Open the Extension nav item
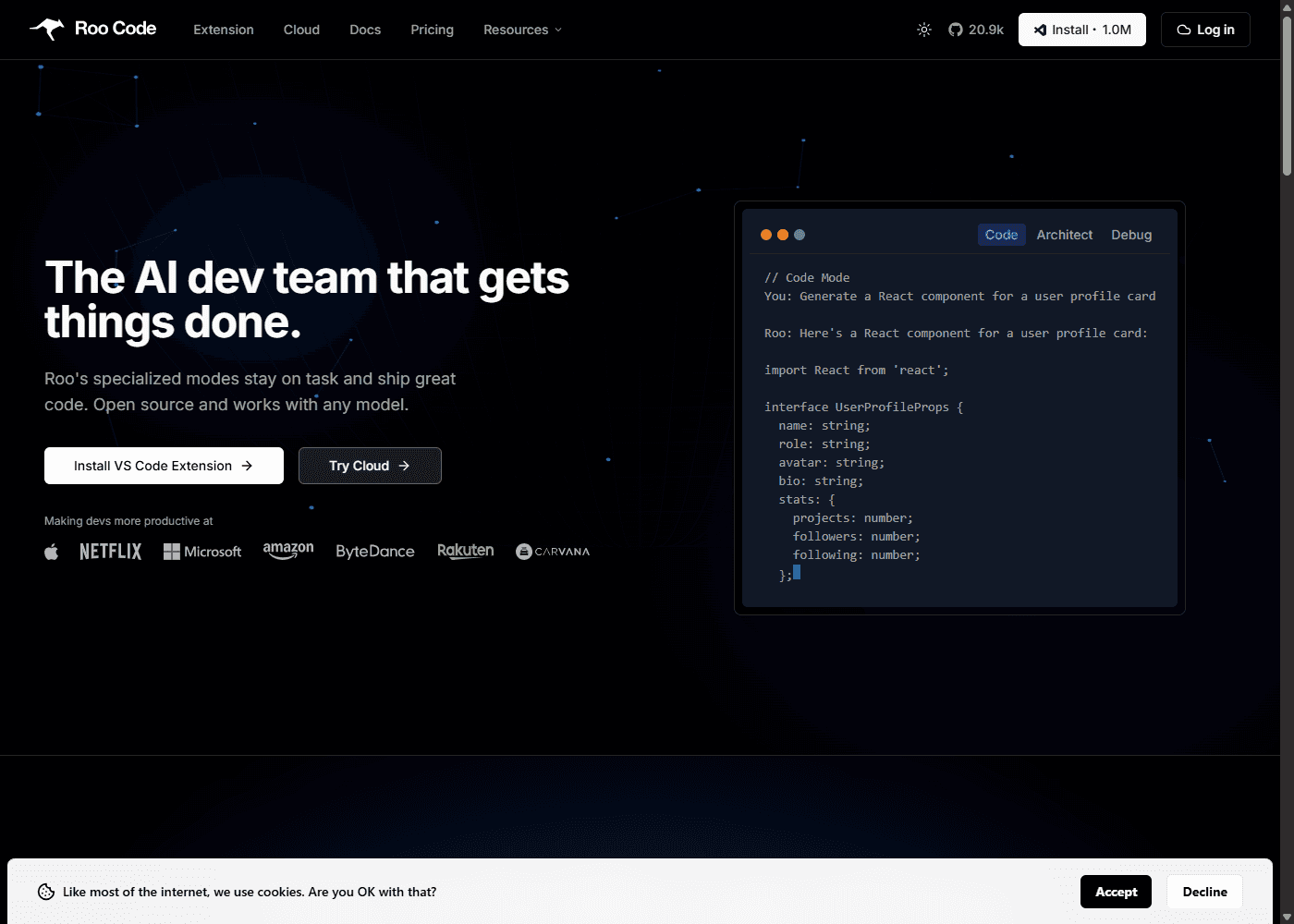The width and height of the screenshot is (1294, 924). point(224,30)
